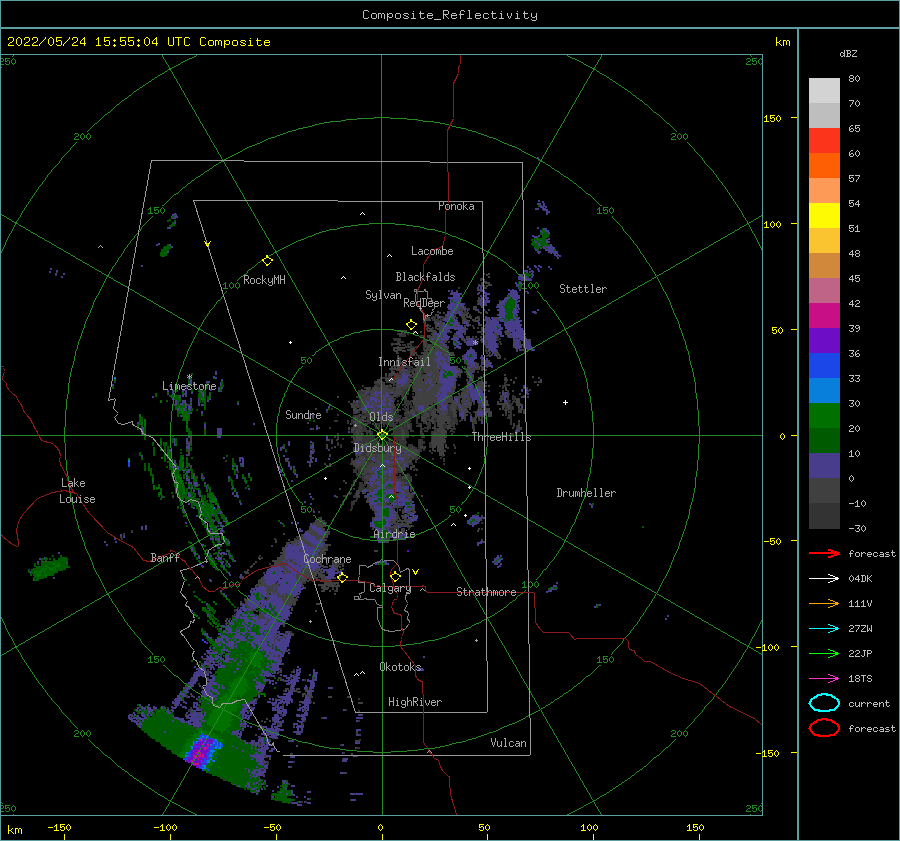Pick the red 60-65 dBZ swatch
Screen dimensions: 900x841
click(824, 141)
